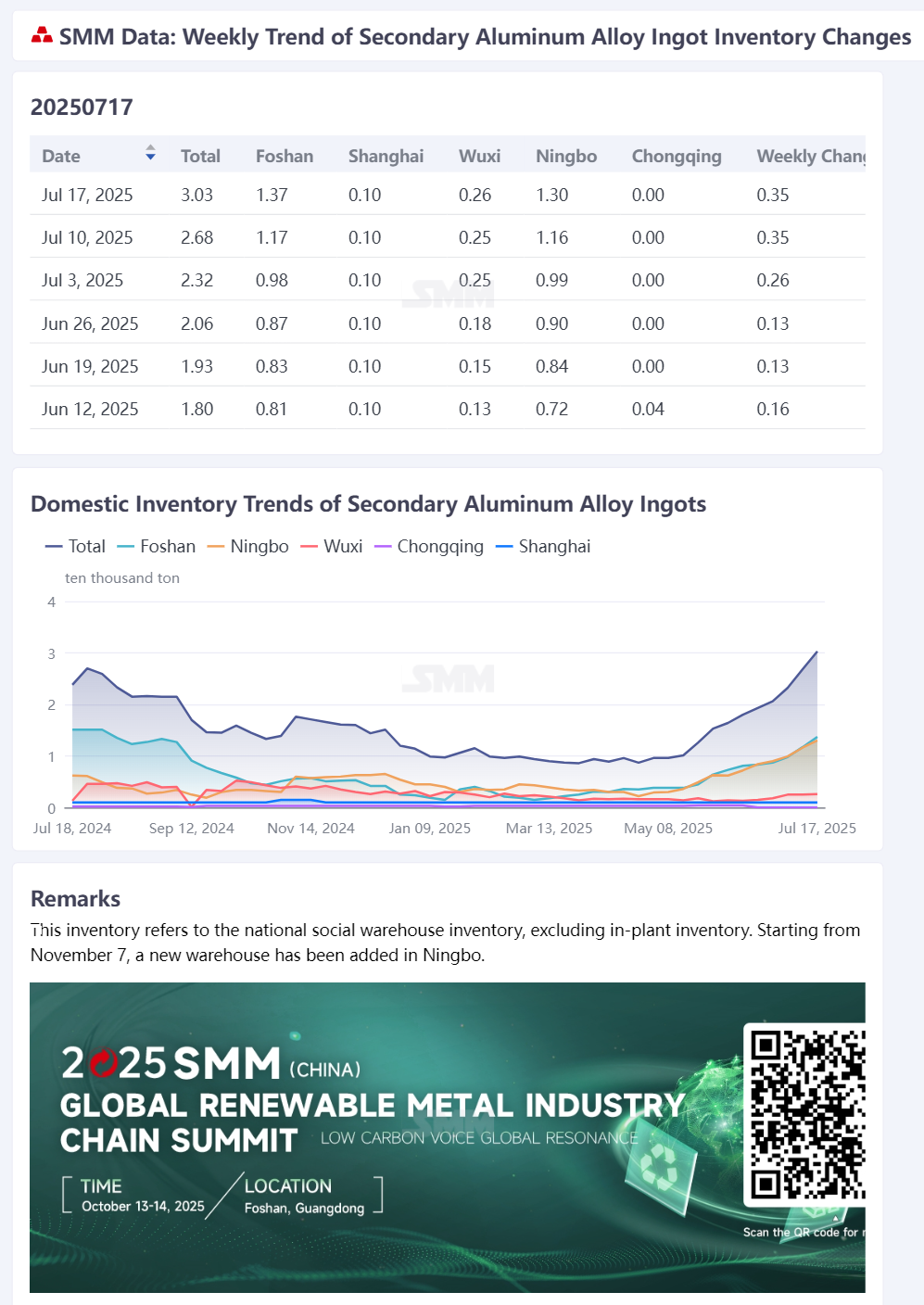The image size is (924, 1305).
Task: Click the 2.32 total value
Action: tap(196, 280)
